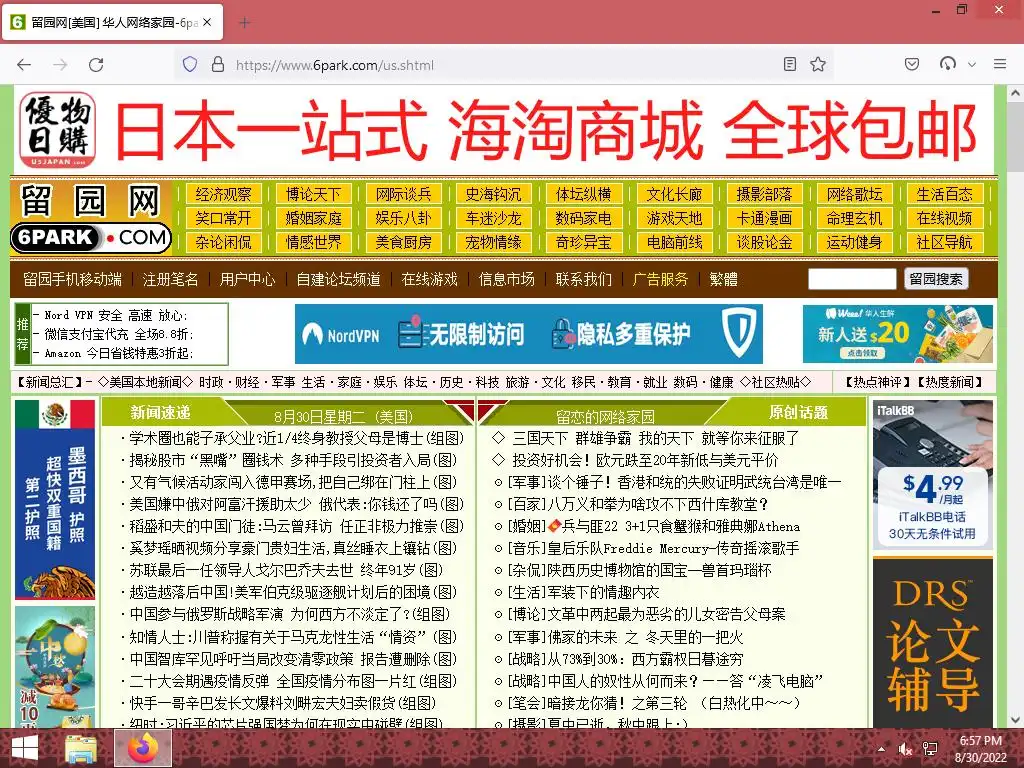
Task: Open the 社区导航 link
Action: 944,242
